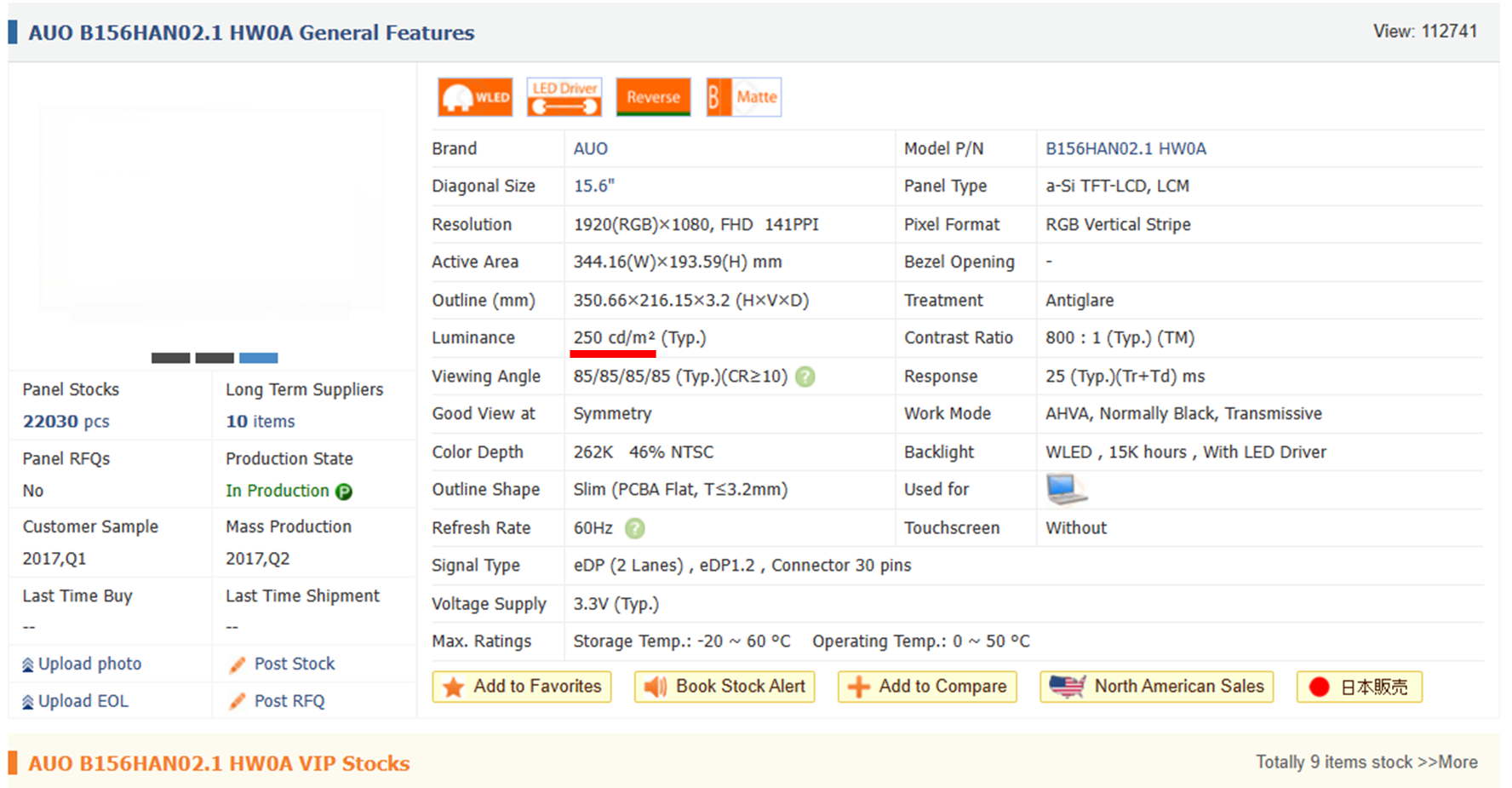Viewport: 1512px width, 788px height.
Task: Click the 3.3V (Typ.) voltage supply value
Action: pyautogui.click(x=616, y=603)
